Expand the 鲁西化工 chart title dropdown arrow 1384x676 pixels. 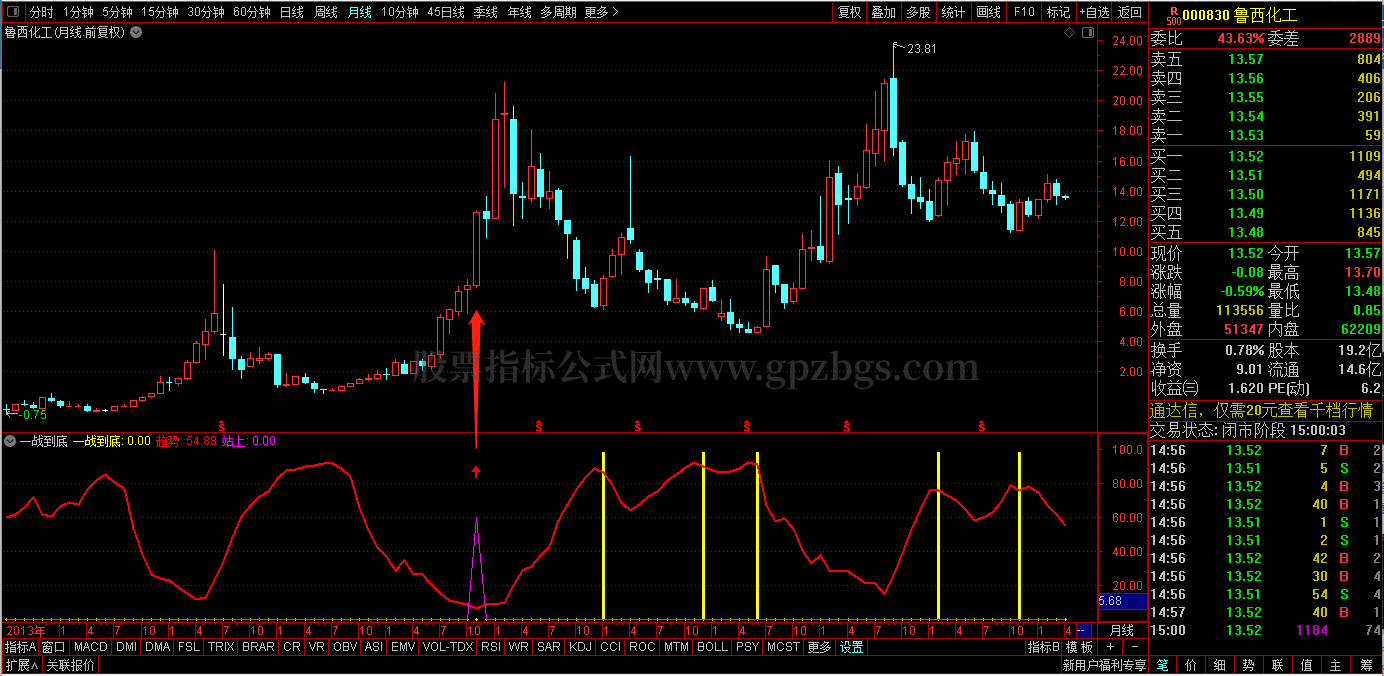click(x=136, y=32)
